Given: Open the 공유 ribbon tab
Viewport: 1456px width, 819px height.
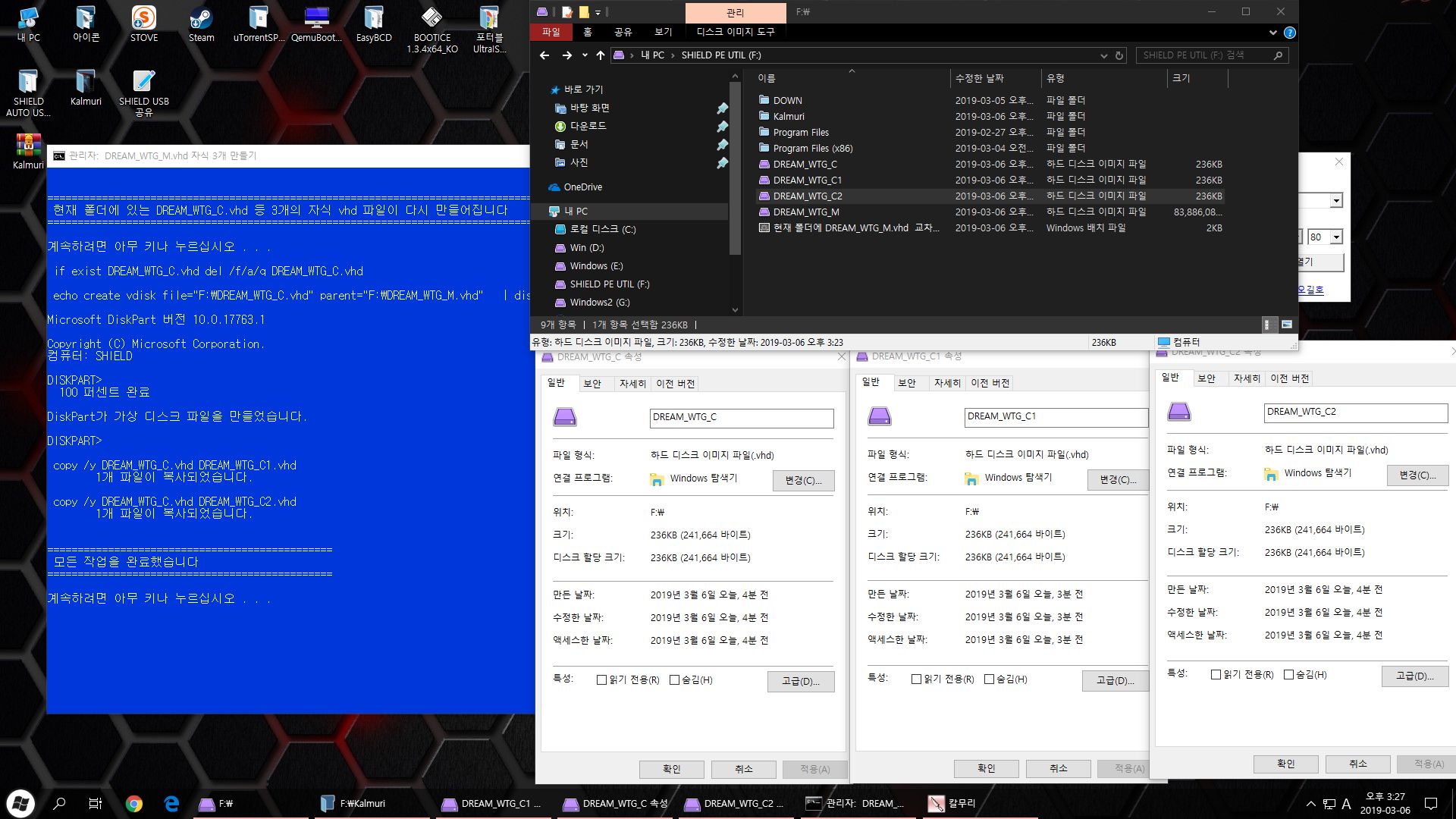Looking at the screenshot, I should [623, 32].
